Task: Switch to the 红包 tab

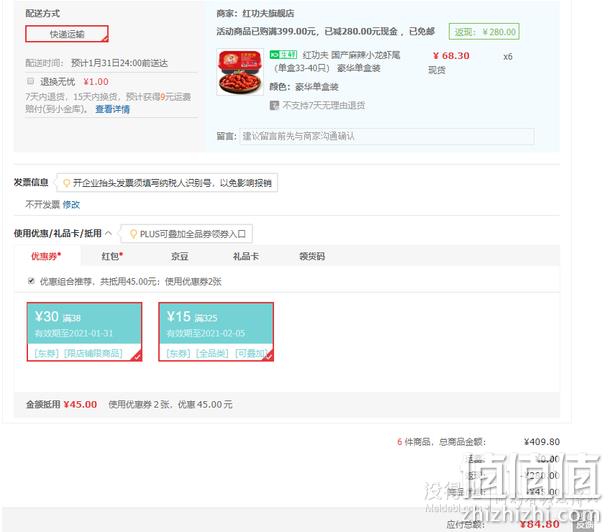Action: pyautogui.click(x=112, y=256)
